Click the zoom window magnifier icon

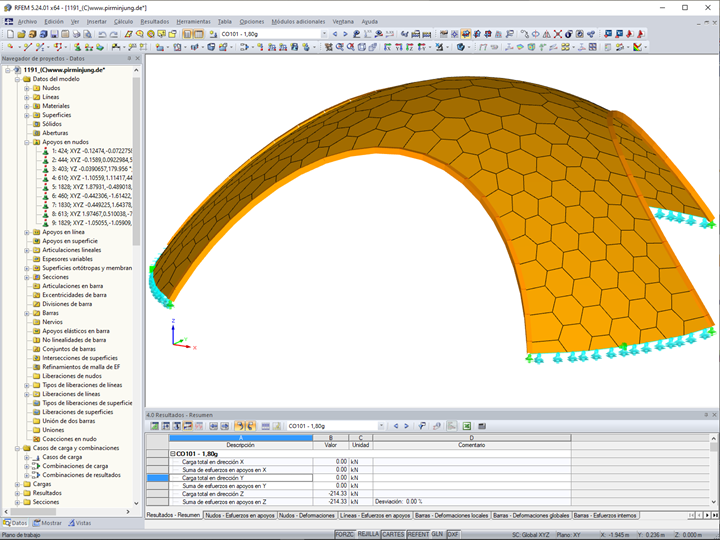pos(340,47)
